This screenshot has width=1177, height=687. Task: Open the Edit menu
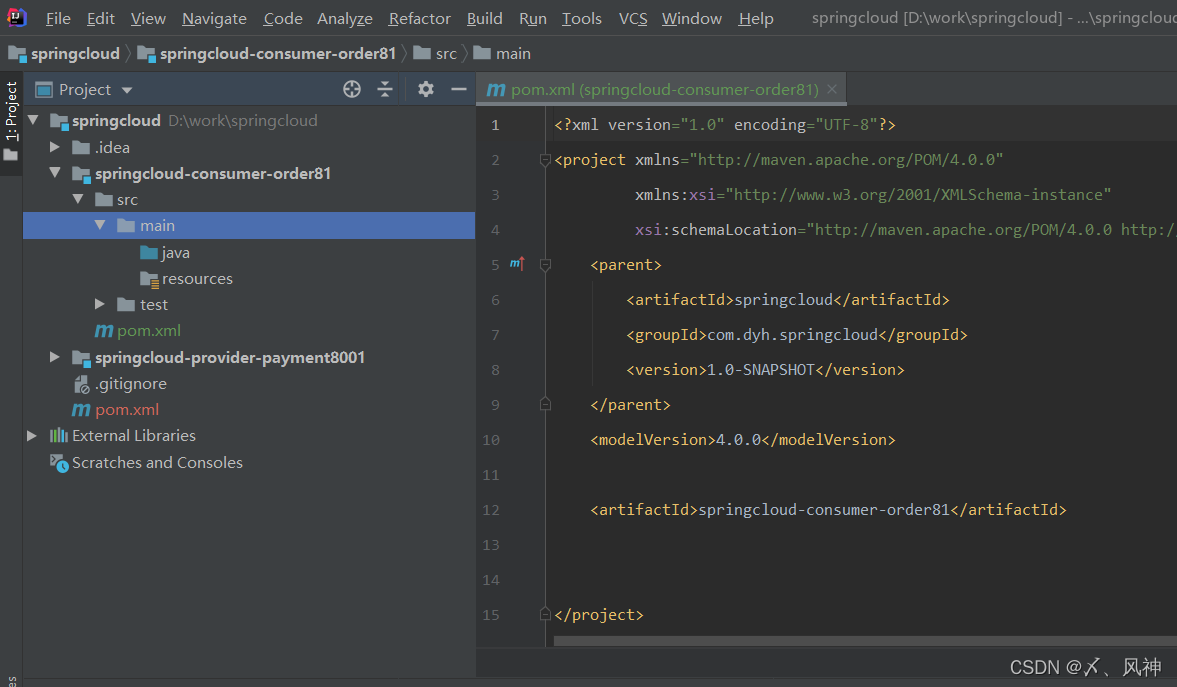pyautogui.click(x=101, y=18)
